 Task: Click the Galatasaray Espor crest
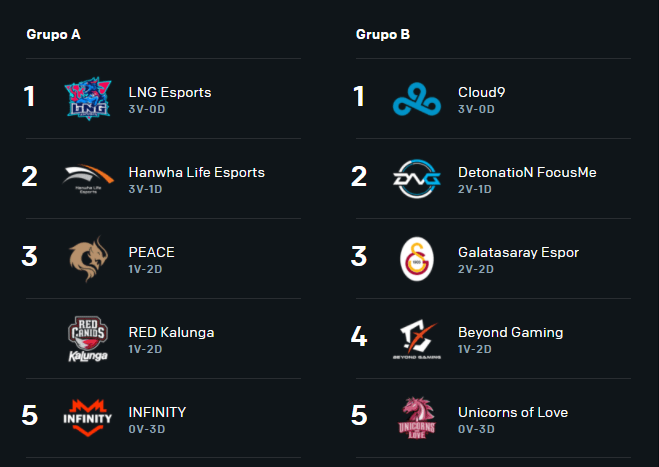click(417, 258)
